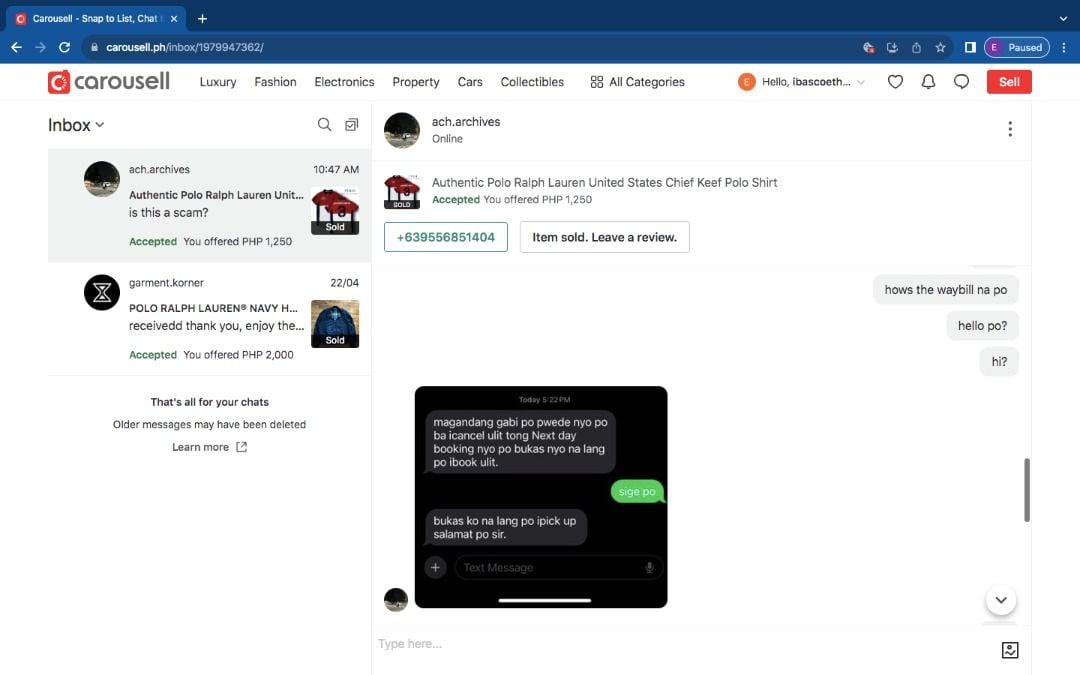
Task: Click the Carousell logo
Action: coord(109,82)
